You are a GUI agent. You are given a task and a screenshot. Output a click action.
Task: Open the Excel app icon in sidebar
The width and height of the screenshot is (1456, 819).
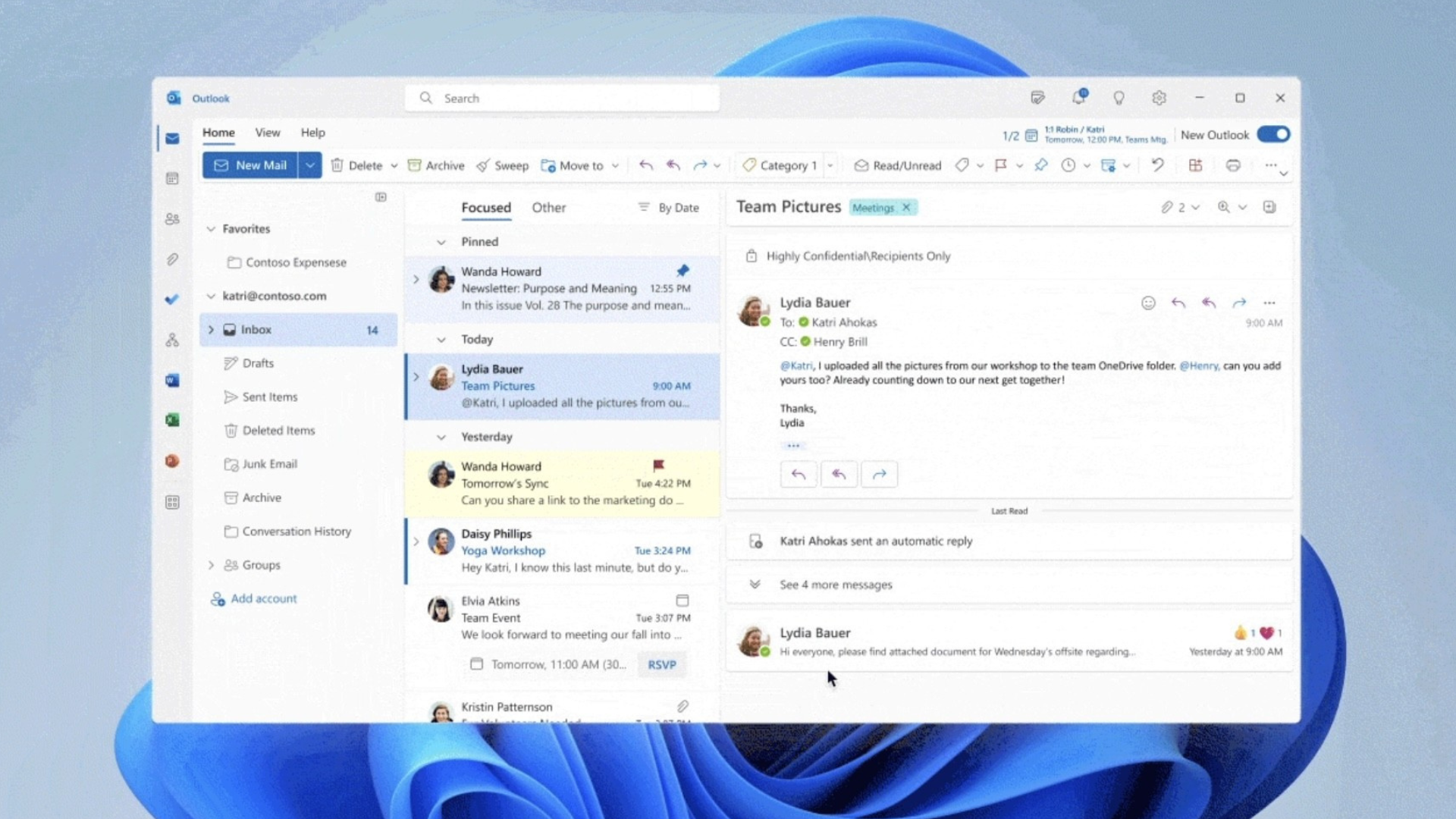tap(172, 420)
